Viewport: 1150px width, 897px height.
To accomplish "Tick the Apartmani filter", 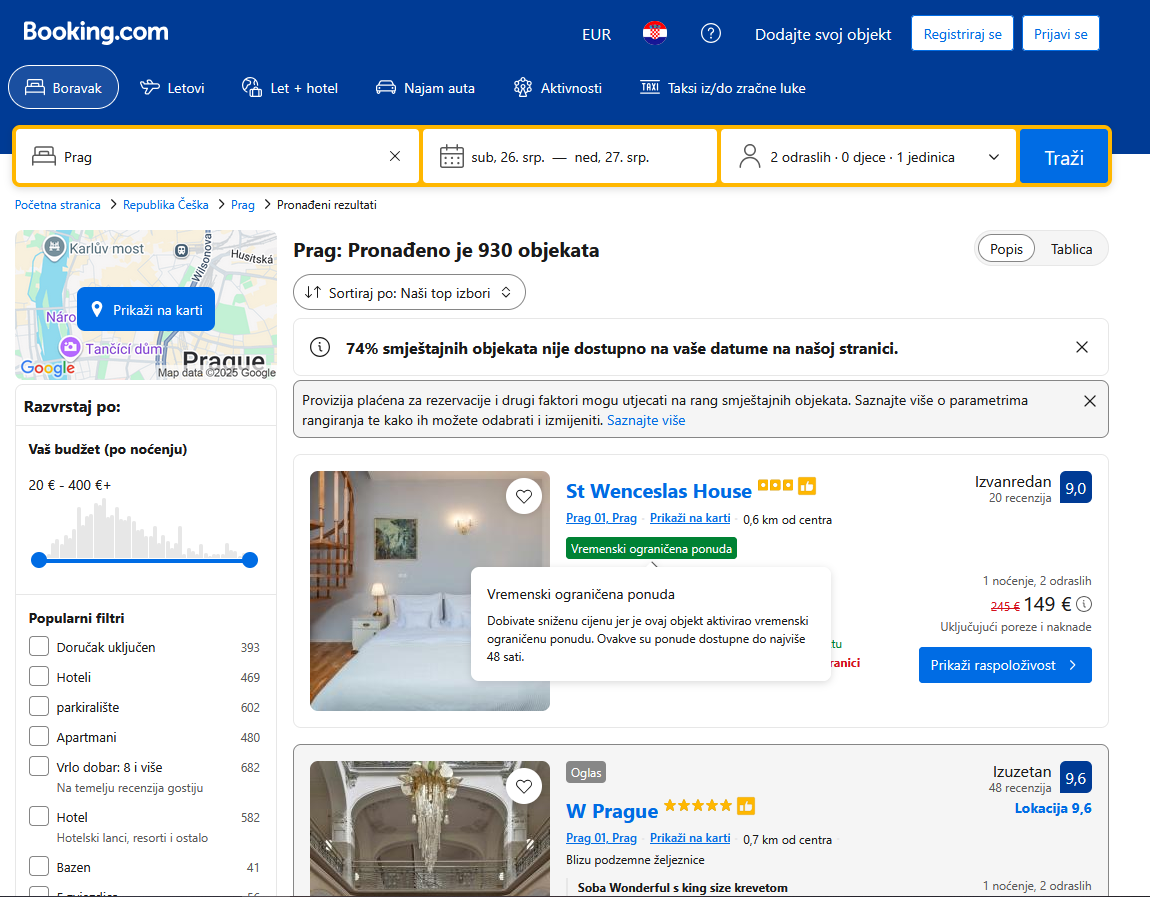I will (39, 736).
